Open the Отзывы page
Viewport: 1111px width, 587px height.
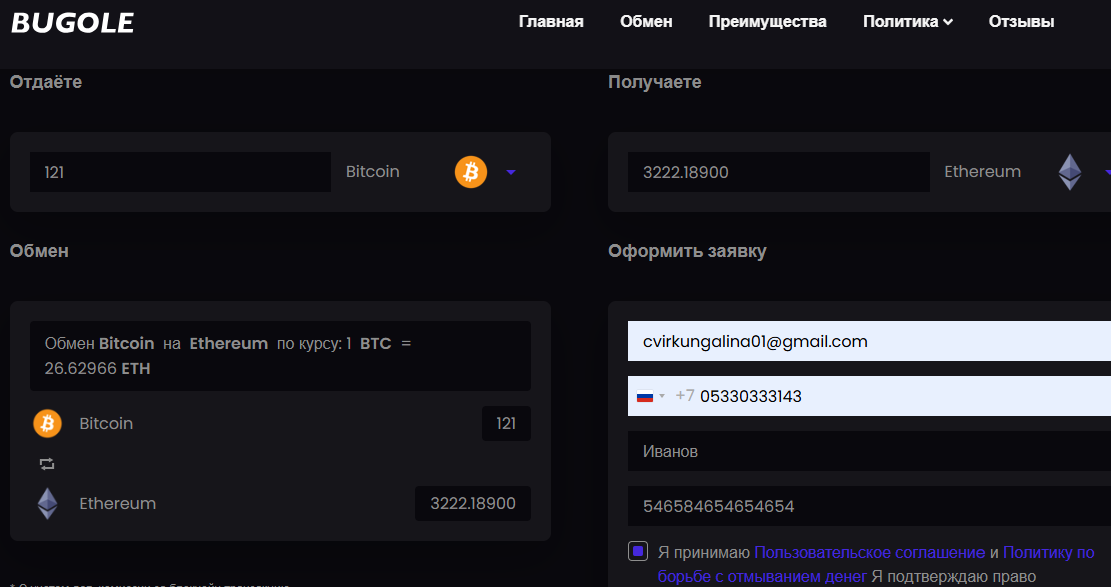[1021, 22]
